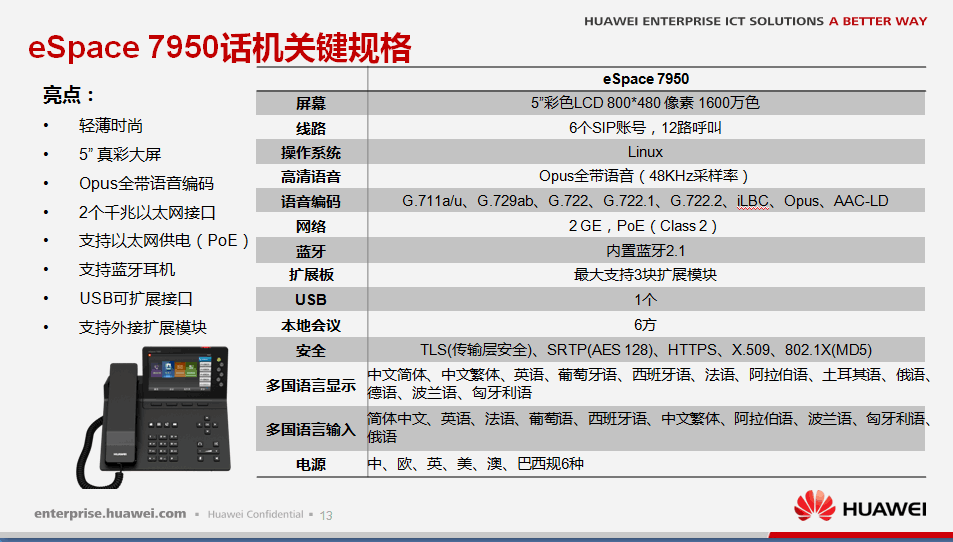953x542 pixels.
Task: Click the codec list cell starting 'G.711a/u'
Action: (x=645, y=201)
